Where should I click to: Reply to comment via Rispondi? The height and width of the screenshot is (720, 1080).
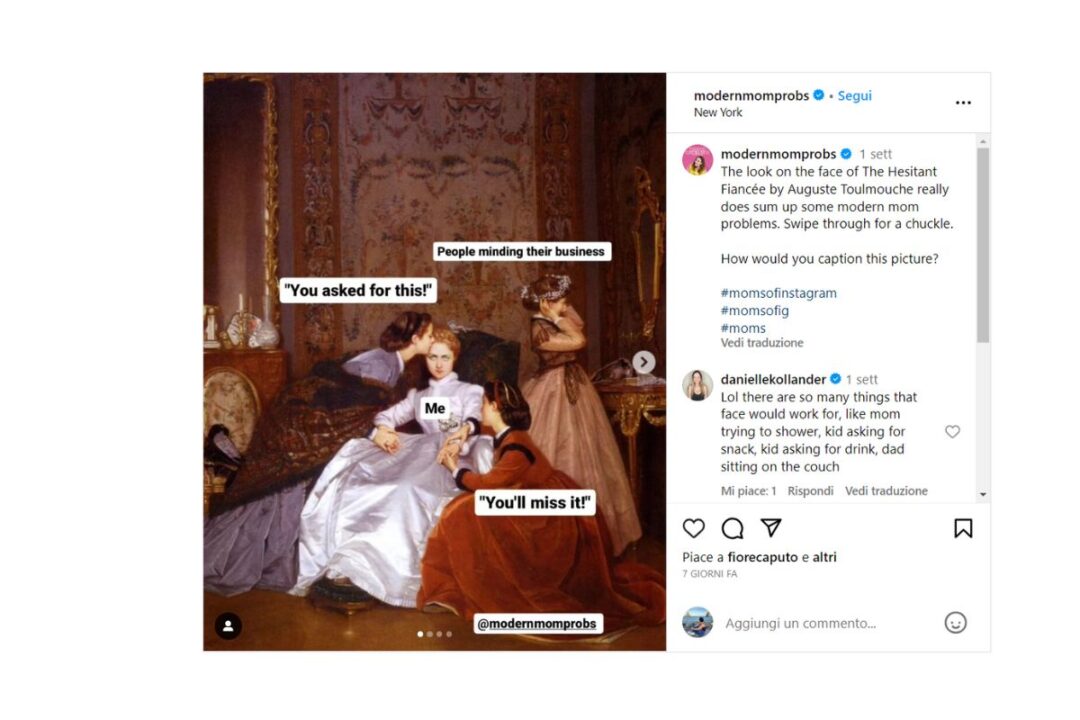[810, 491]
